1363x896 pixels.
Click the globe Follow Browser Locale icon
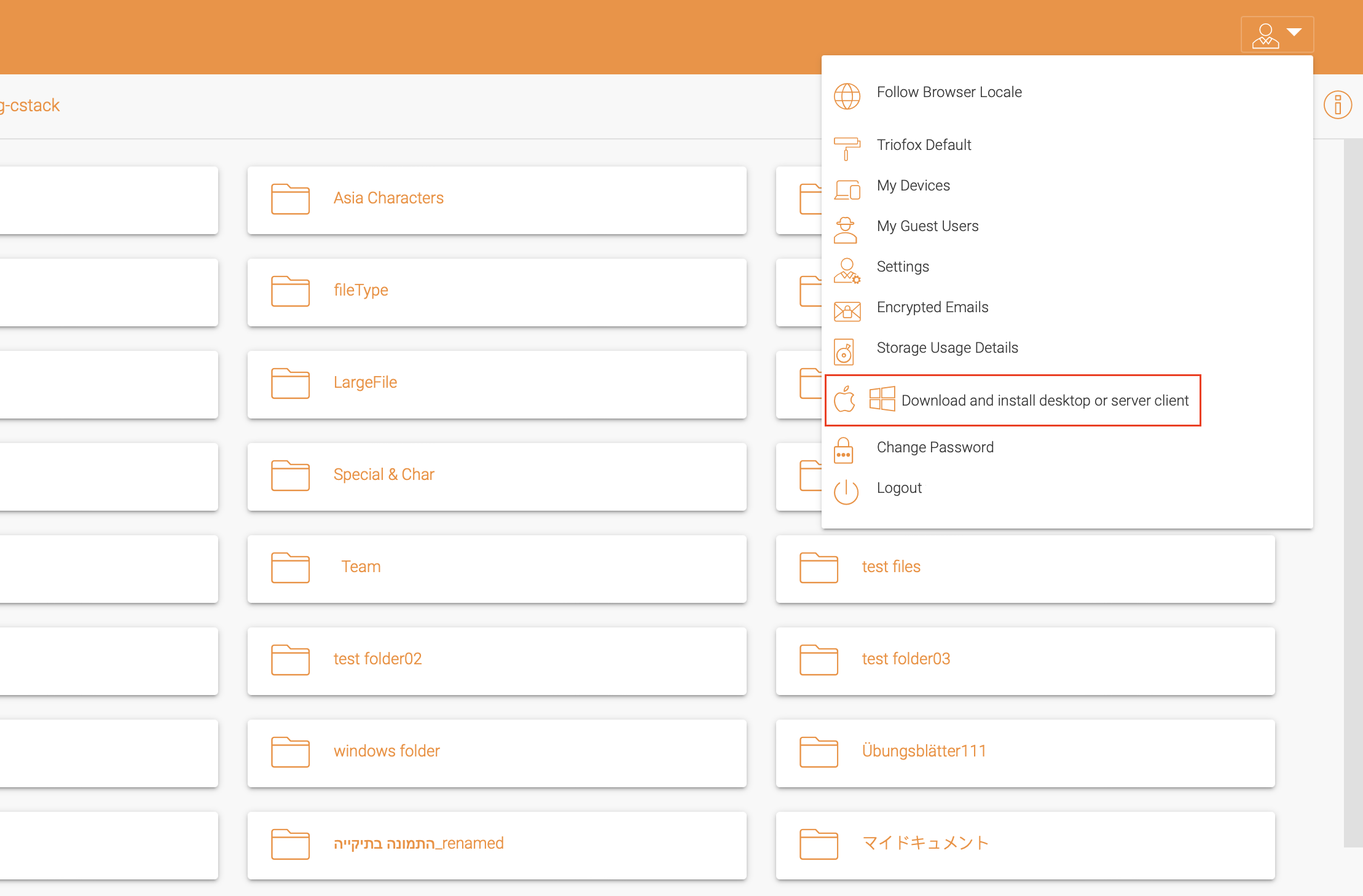pos(847,93)
